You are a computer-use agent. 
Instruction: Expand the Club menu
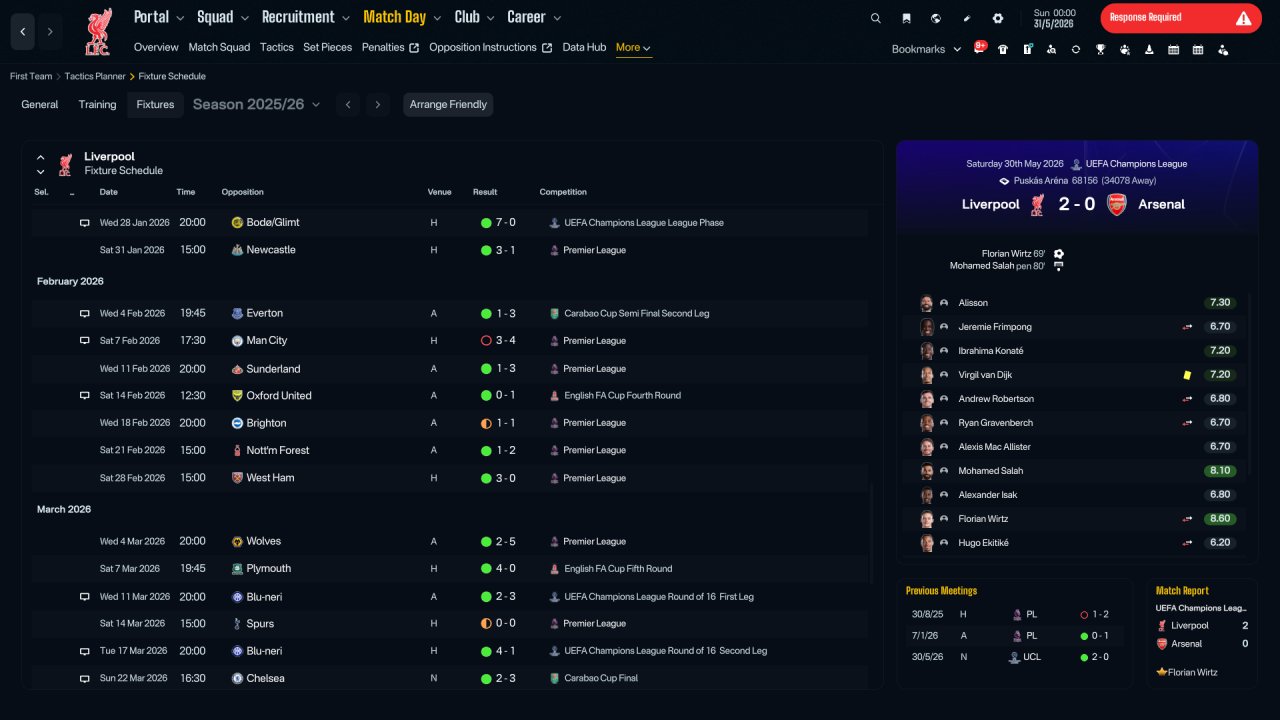coord(474,17)
